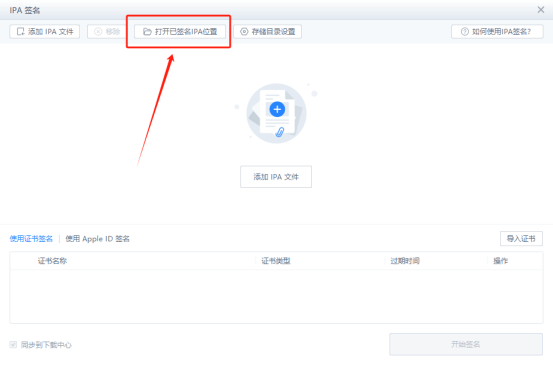Click the center 添加 IPA 文件 button
Viewport: 553px width, 369px height.
(x=276, y=177)
